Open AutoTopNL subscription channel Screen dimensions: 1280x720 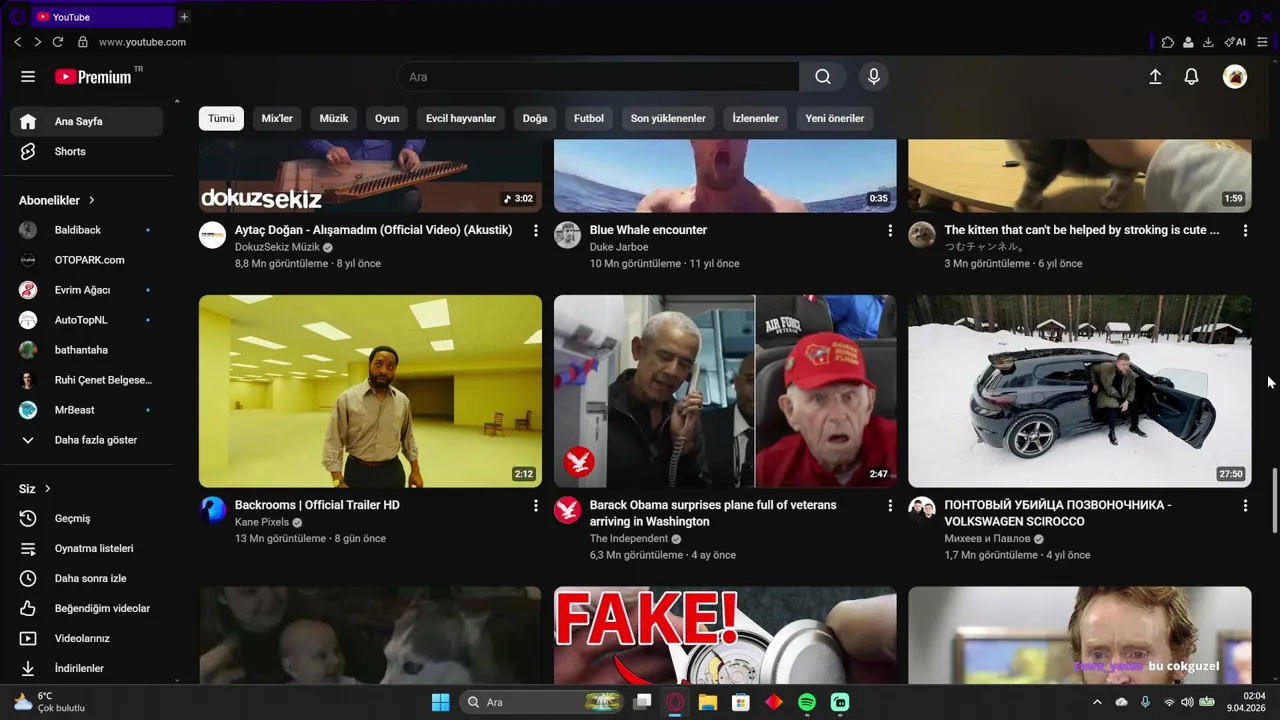[86, 320]
